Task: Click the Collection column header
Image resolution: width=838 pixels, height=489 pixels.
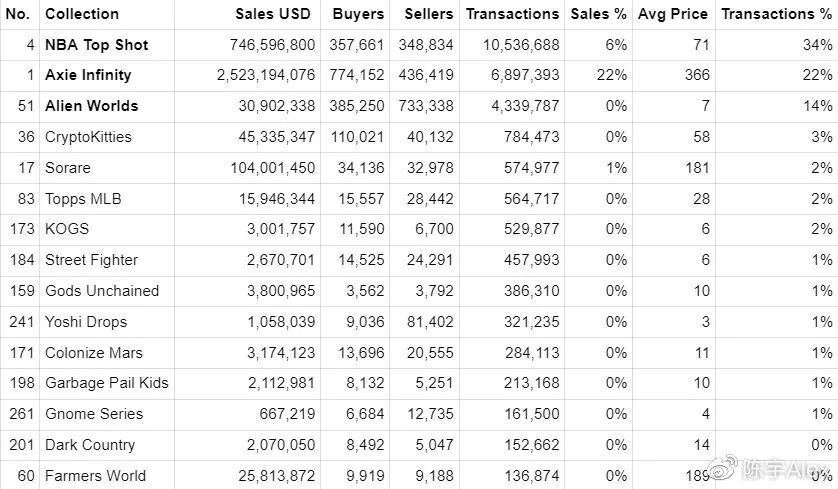Action: click(x=82, y=14)
